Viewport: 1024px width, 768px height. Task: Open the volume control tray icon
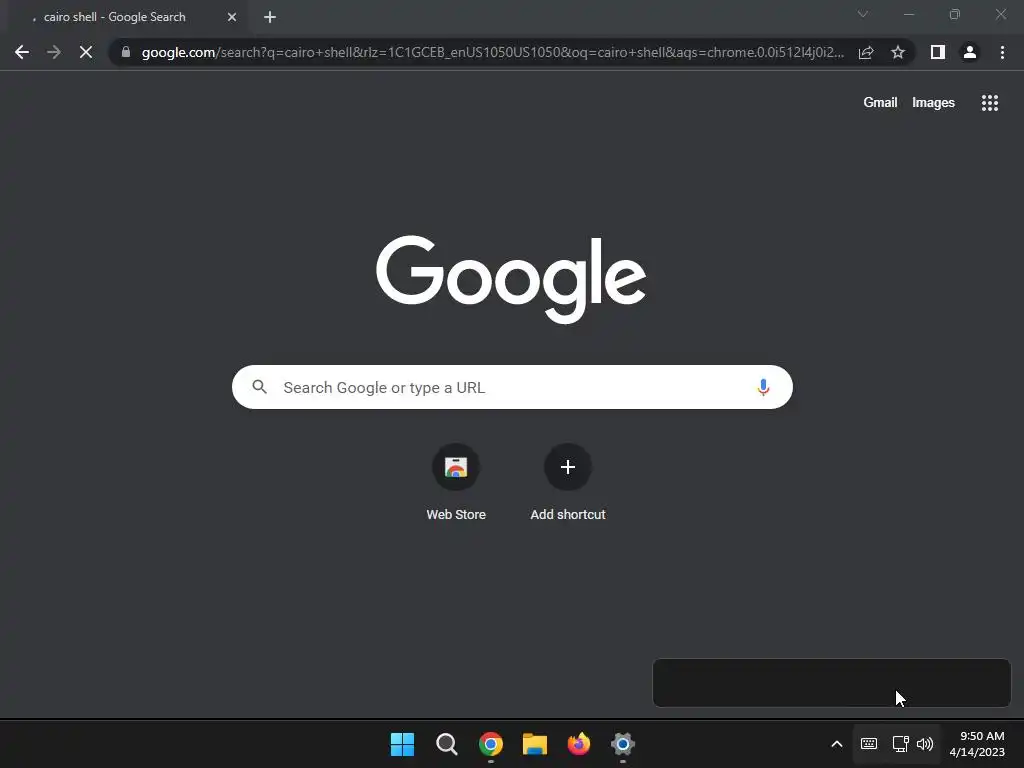[925, 744]
